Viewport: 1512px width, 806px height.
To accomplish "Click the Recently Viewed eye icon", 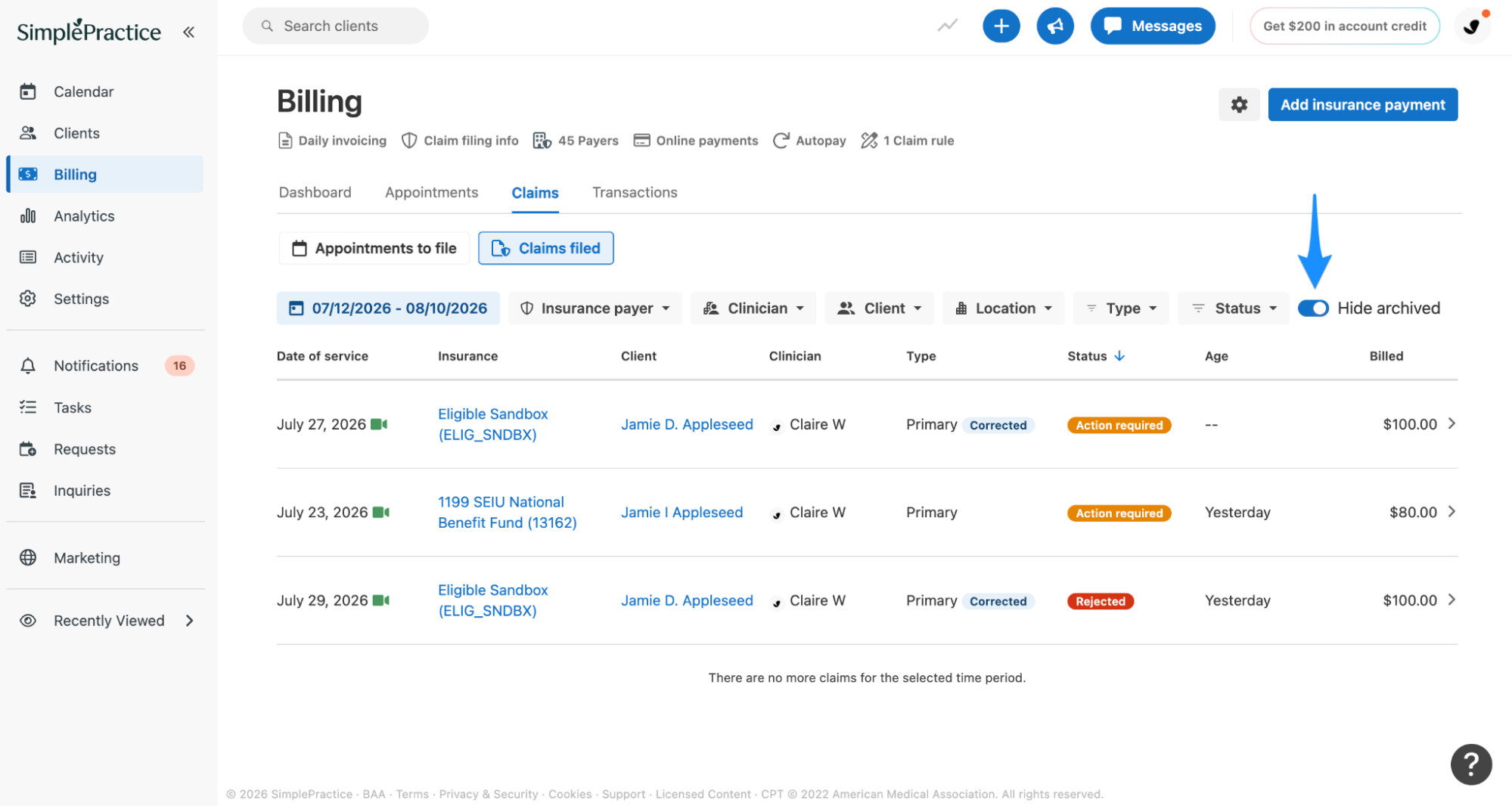I will (x=28, y=621).
